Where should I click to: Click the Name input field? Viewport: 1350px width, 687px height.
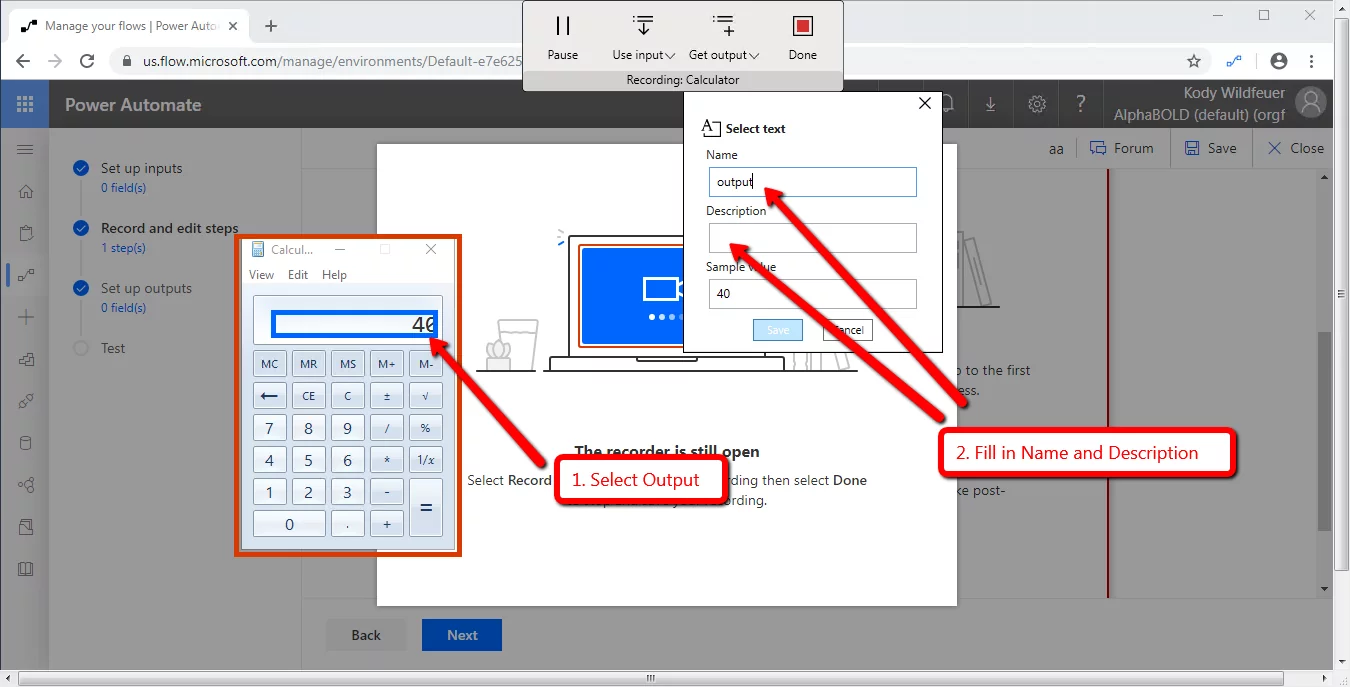pyautogui.click(x=812, y=182)
